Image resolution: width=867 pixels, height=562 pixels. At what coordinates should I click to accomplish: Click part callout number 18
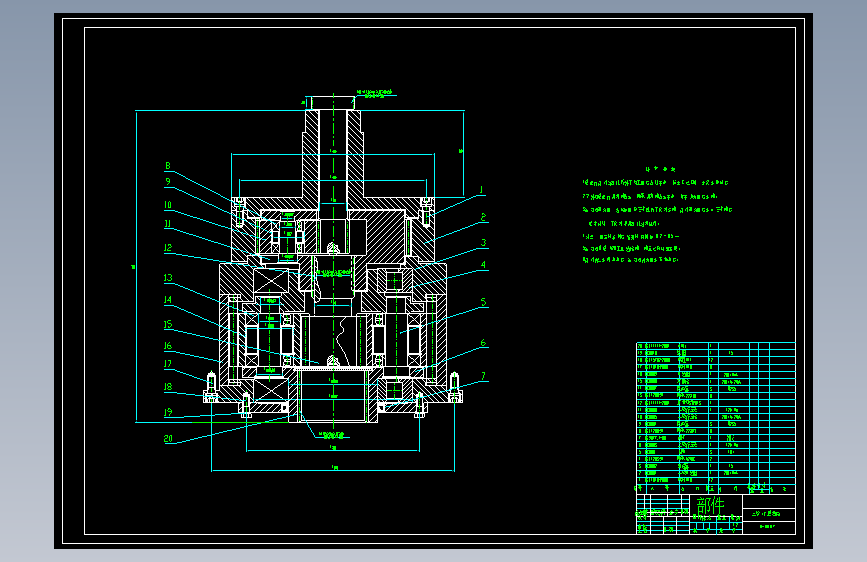[168, 387]
